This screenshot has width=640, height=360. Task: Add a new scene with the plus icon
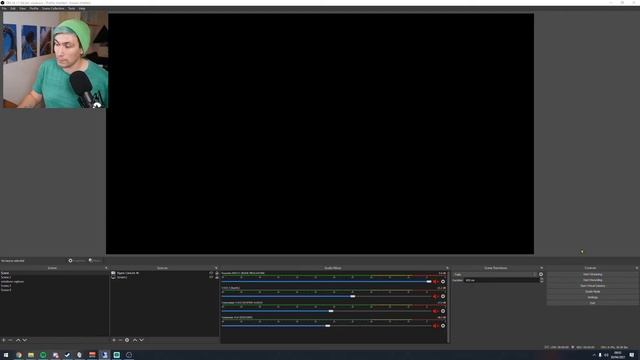tap(4, 340)
